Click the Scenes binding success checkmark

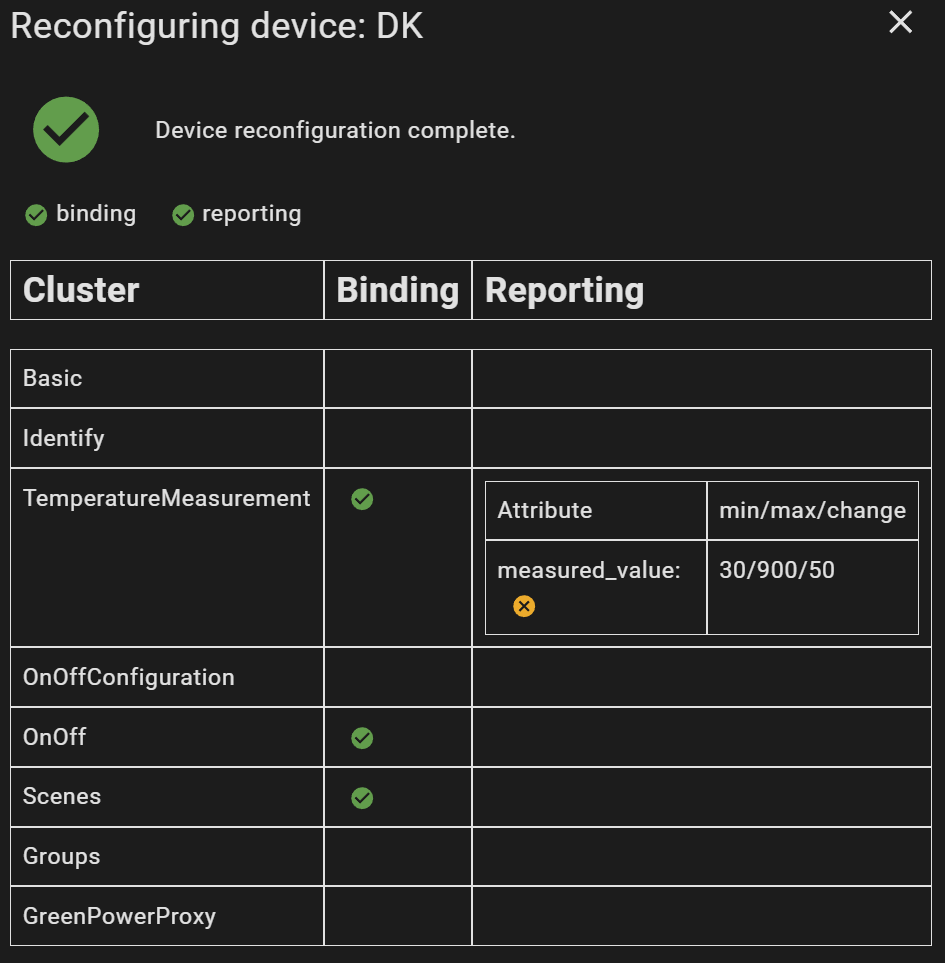click(362, 798)
